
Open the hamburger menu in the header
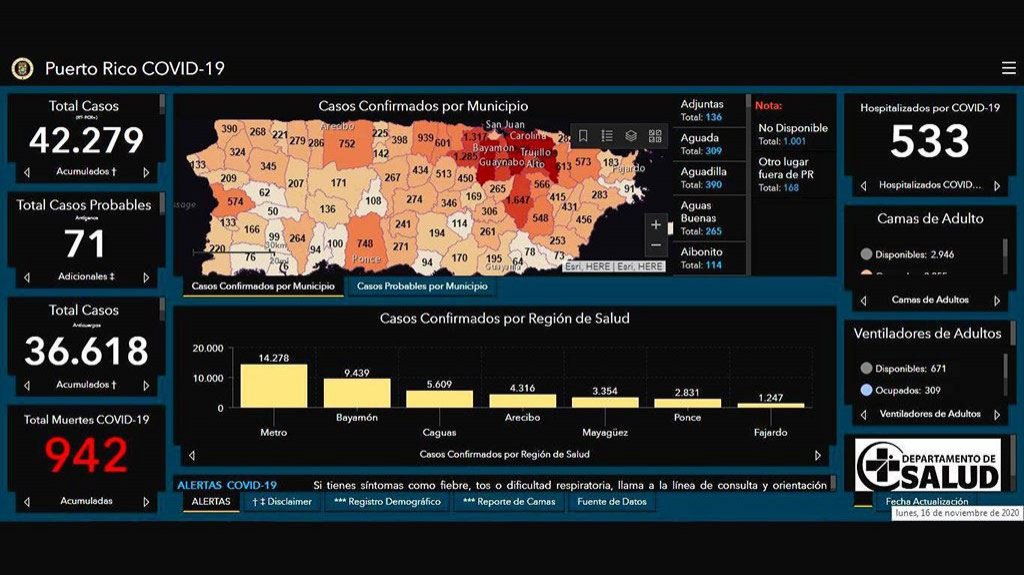(x=1008, y=68)
